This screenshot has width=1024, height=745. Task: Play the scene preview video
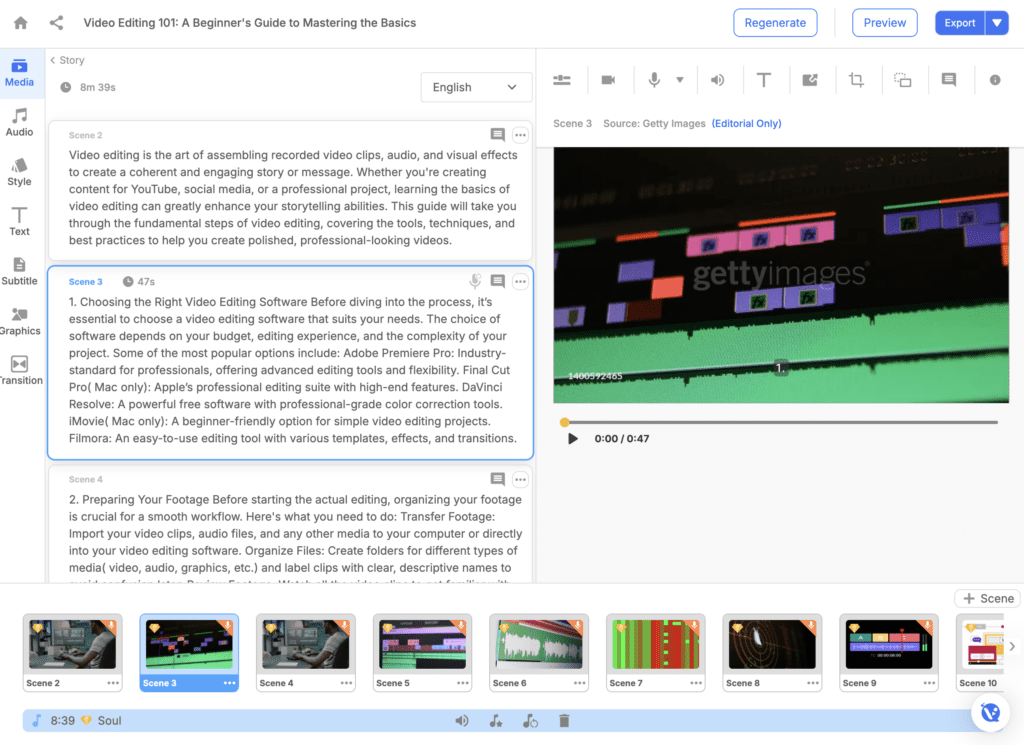pyautogui.click(x=573, y=439)
